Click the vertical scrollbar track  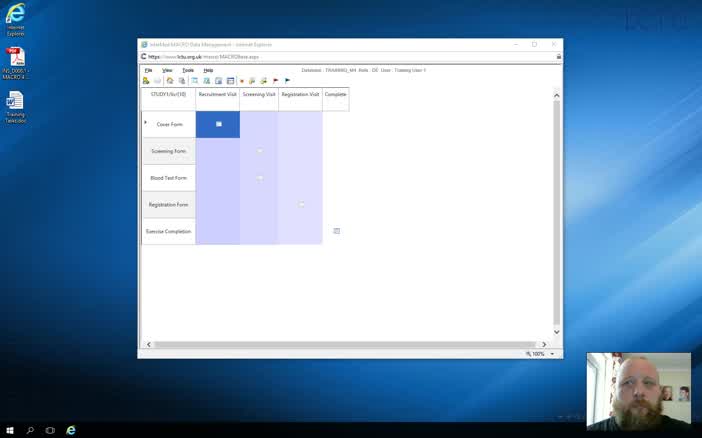pos(556,213)
